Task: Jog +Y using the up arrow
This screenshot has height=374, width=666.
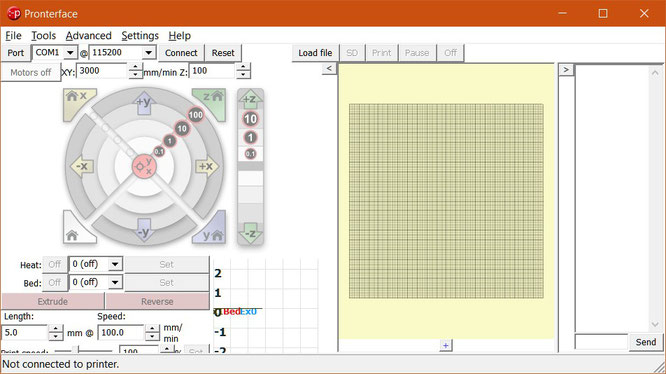Action: (x=144, y=103)
